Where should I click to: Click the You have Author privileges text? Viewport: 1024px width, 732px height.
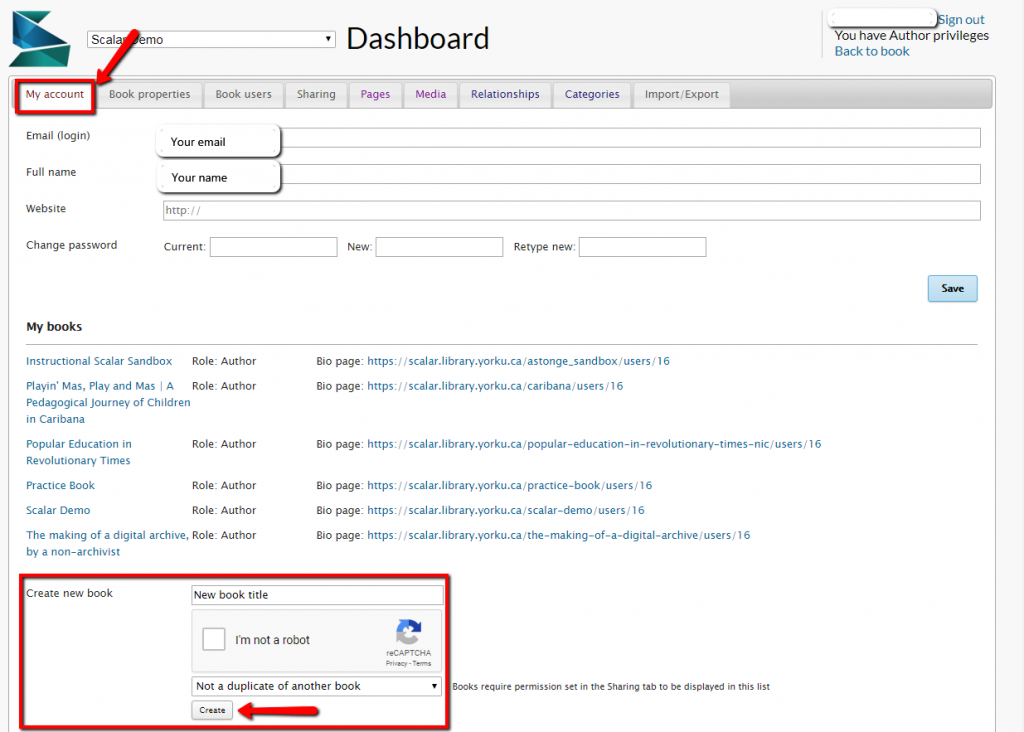[912, 35]
